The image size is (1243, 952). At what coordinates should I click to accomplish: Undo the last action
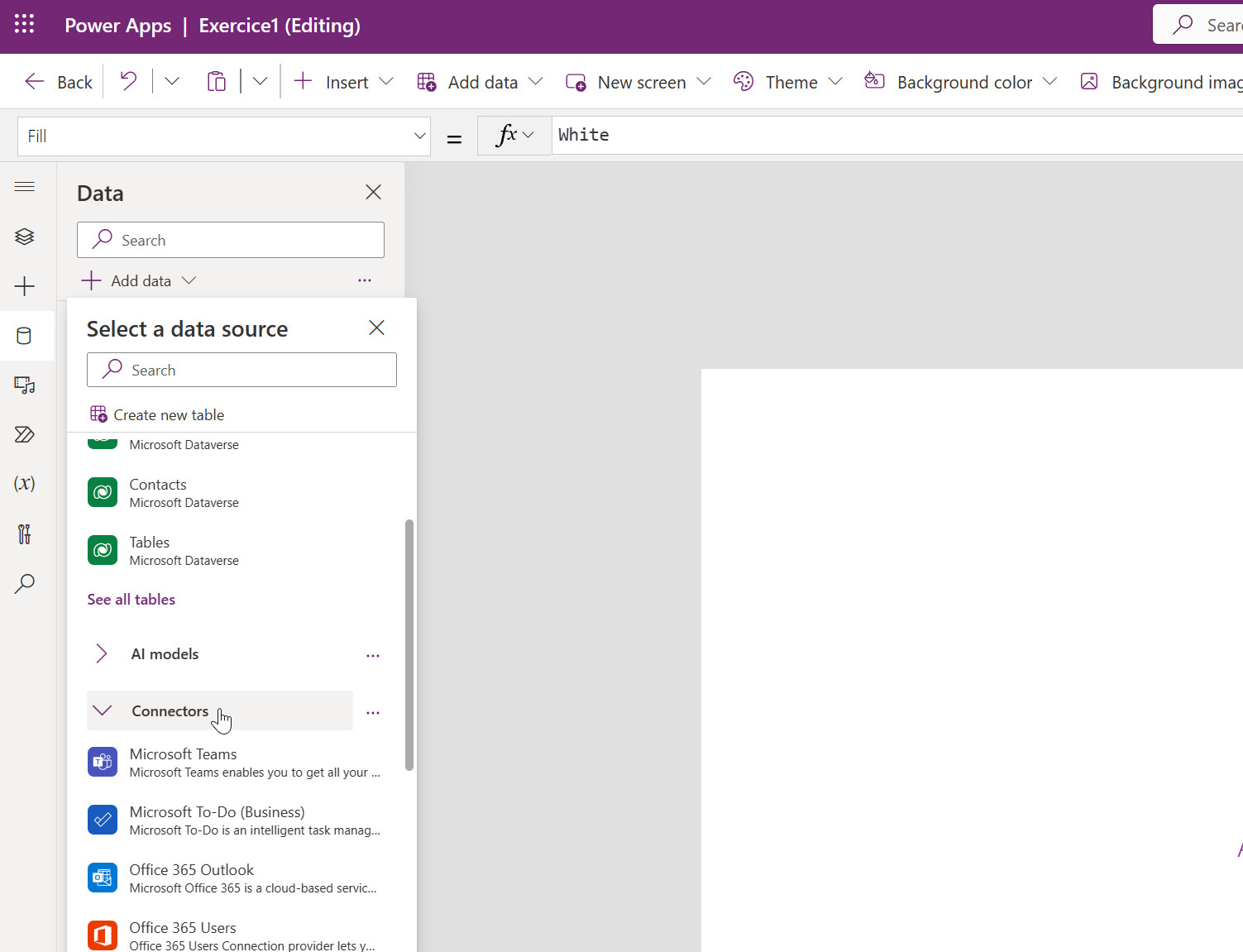(128, 81)
